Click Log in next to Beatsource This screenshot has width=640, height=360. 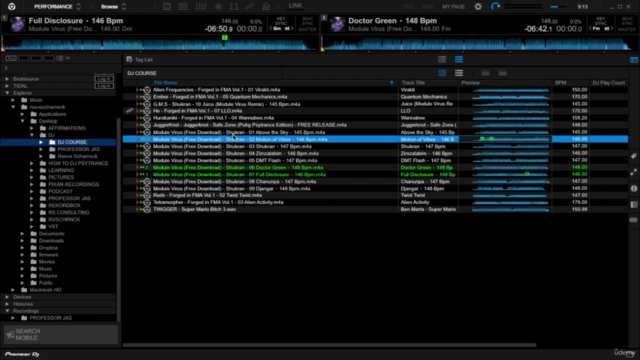pos(104,79)
